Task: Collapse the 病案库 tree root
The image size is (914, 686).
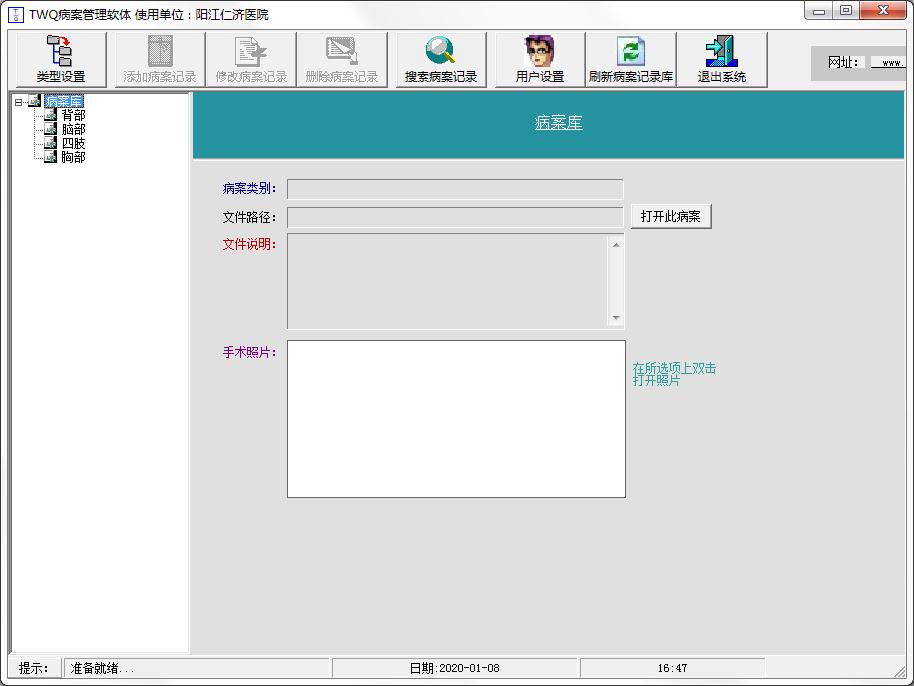Action: pos(19,102)
